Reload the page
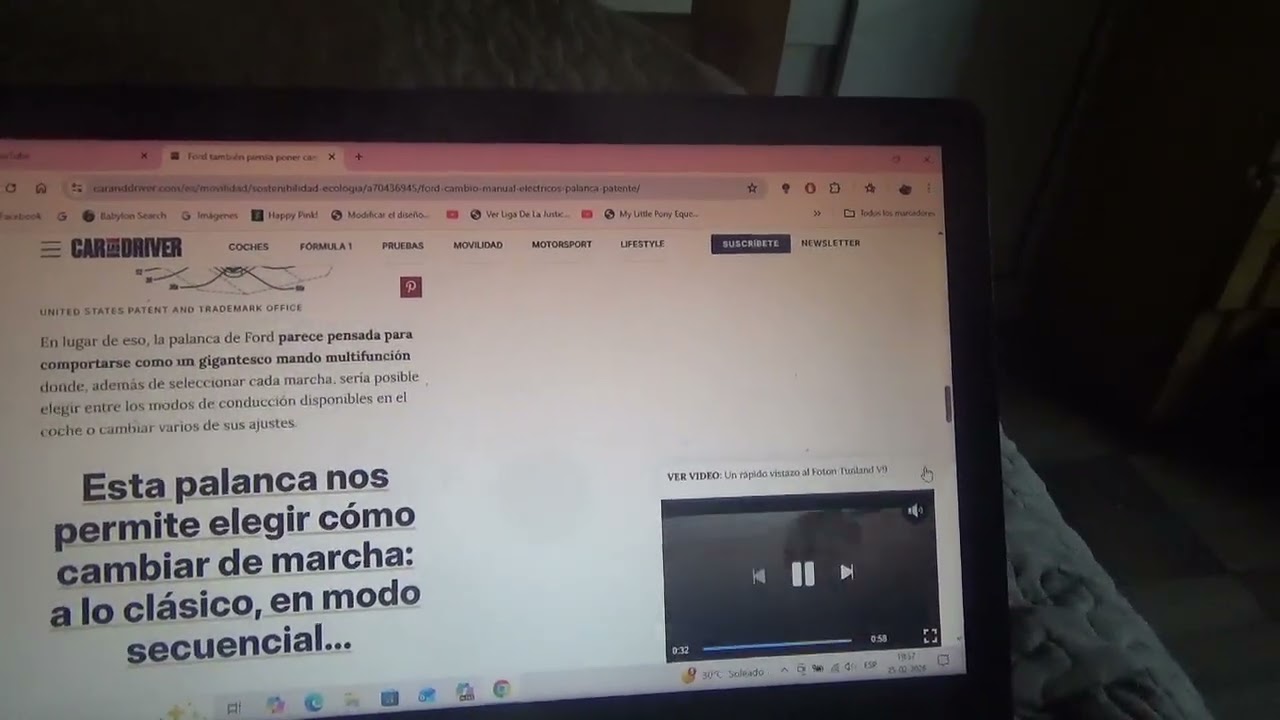The width and height of the screenshot is (1280, 720). pos(11,188)
